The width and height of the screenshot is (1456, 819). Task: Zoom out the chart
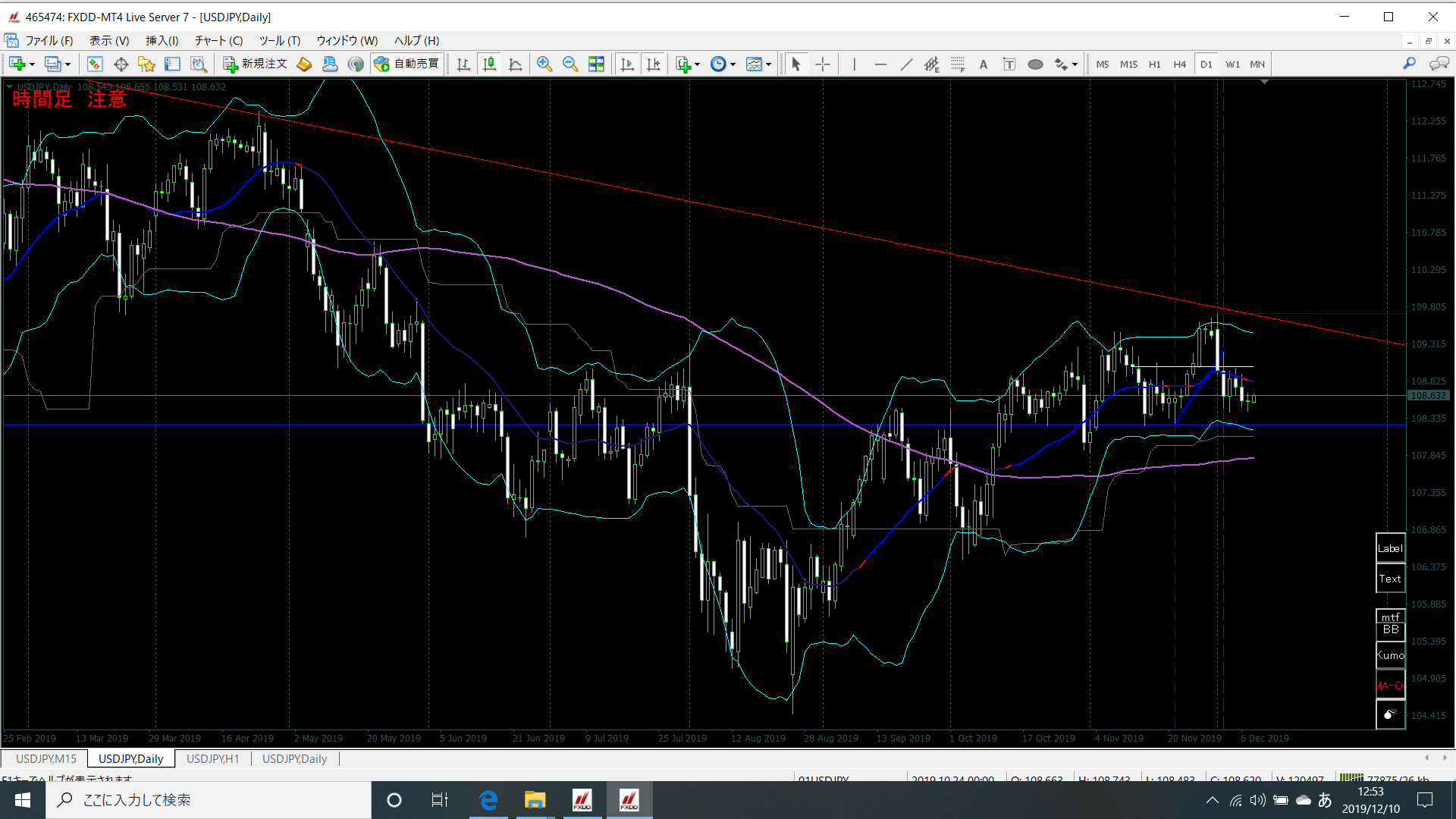point(570,64)
